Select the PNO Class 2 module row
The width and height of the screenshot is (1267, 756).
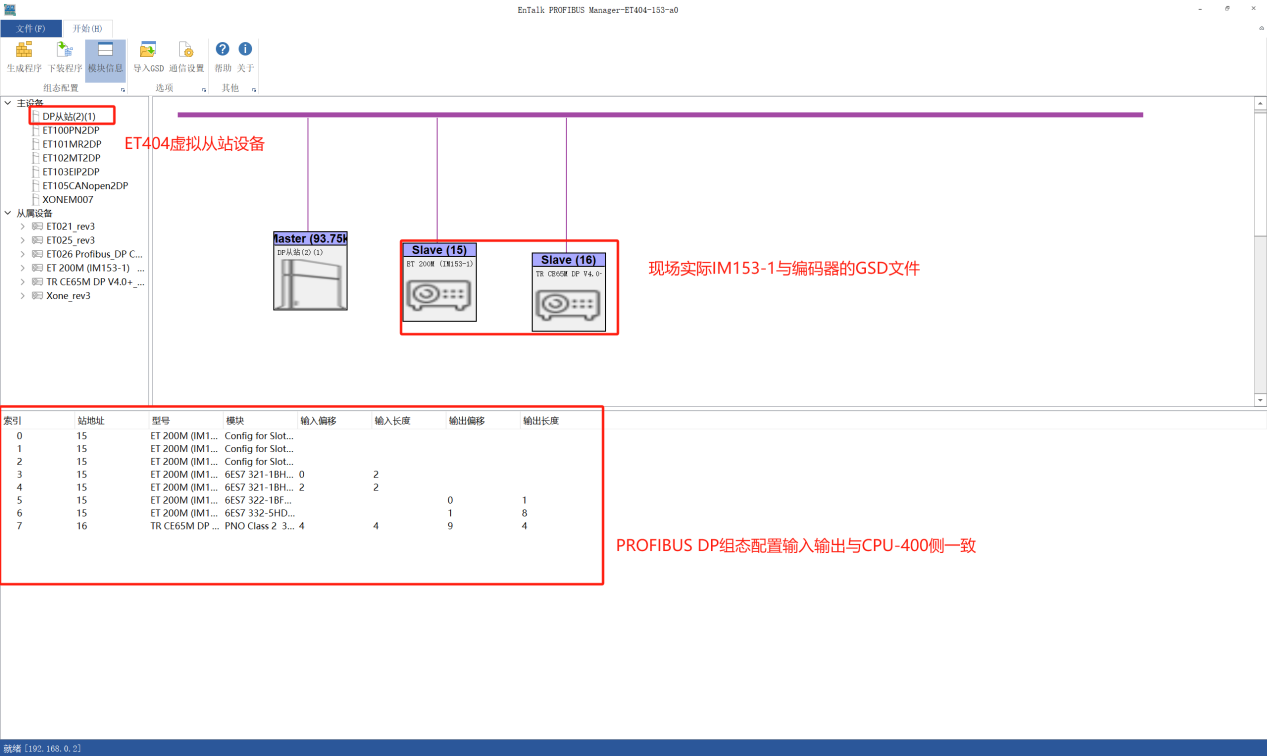[298, 526]
